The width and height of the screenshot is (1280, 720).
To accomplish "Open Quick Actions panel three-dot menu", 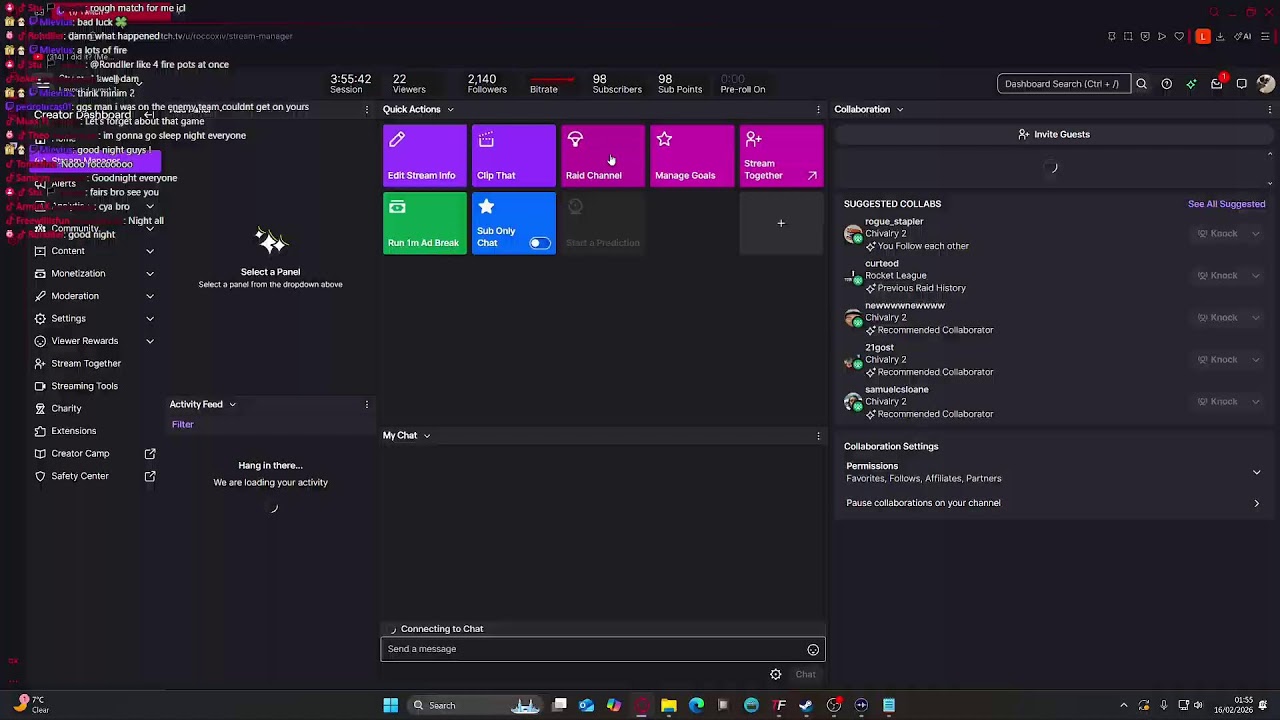I will tap(818, 110).
